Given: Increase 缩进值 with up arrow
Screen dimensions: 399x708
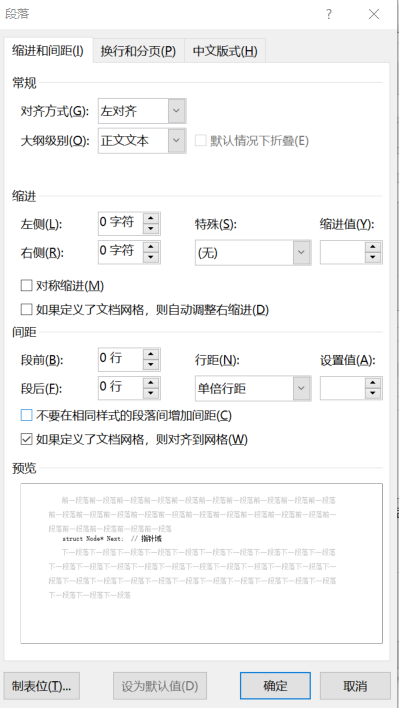Looking at the screenshot, I should [x=373, y=247].
